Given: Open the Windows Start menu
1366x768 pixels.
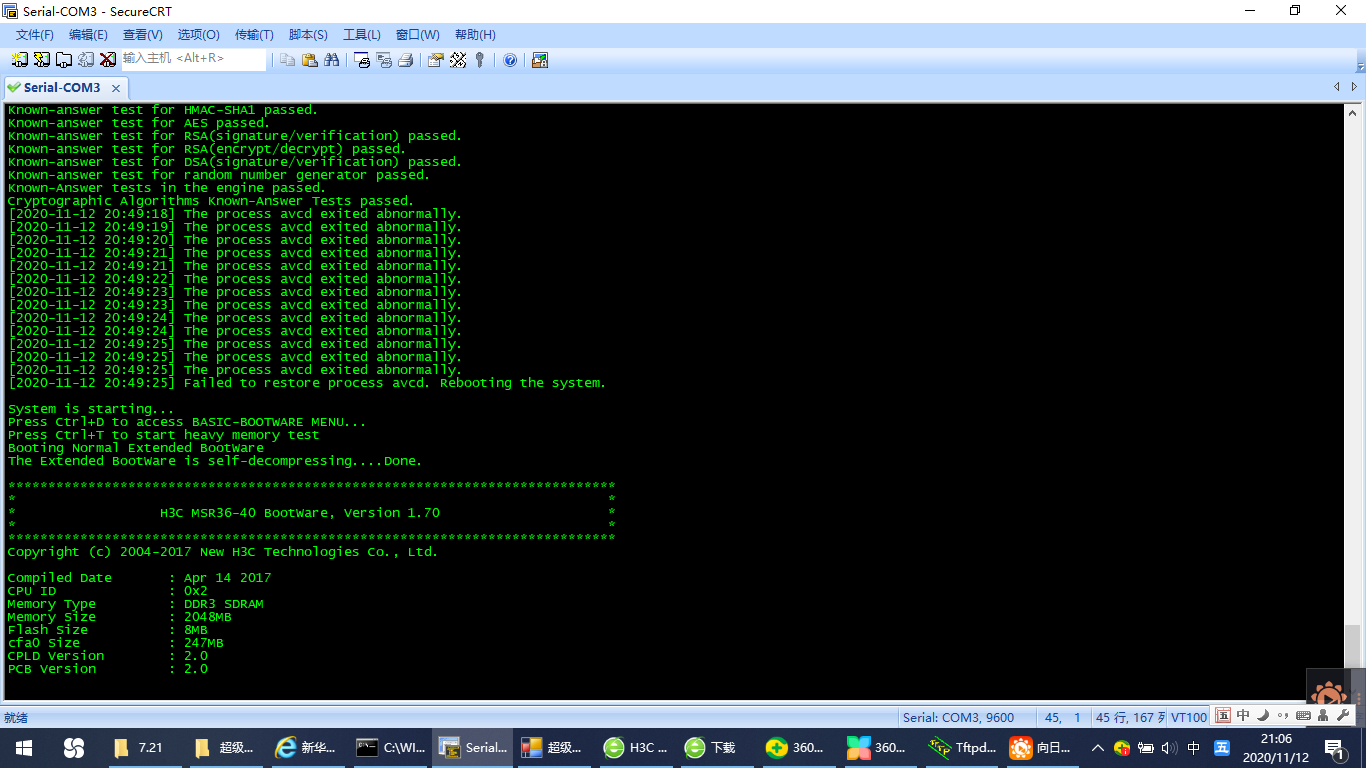Looking at the screenshot, I should click(x=24, y=747).
